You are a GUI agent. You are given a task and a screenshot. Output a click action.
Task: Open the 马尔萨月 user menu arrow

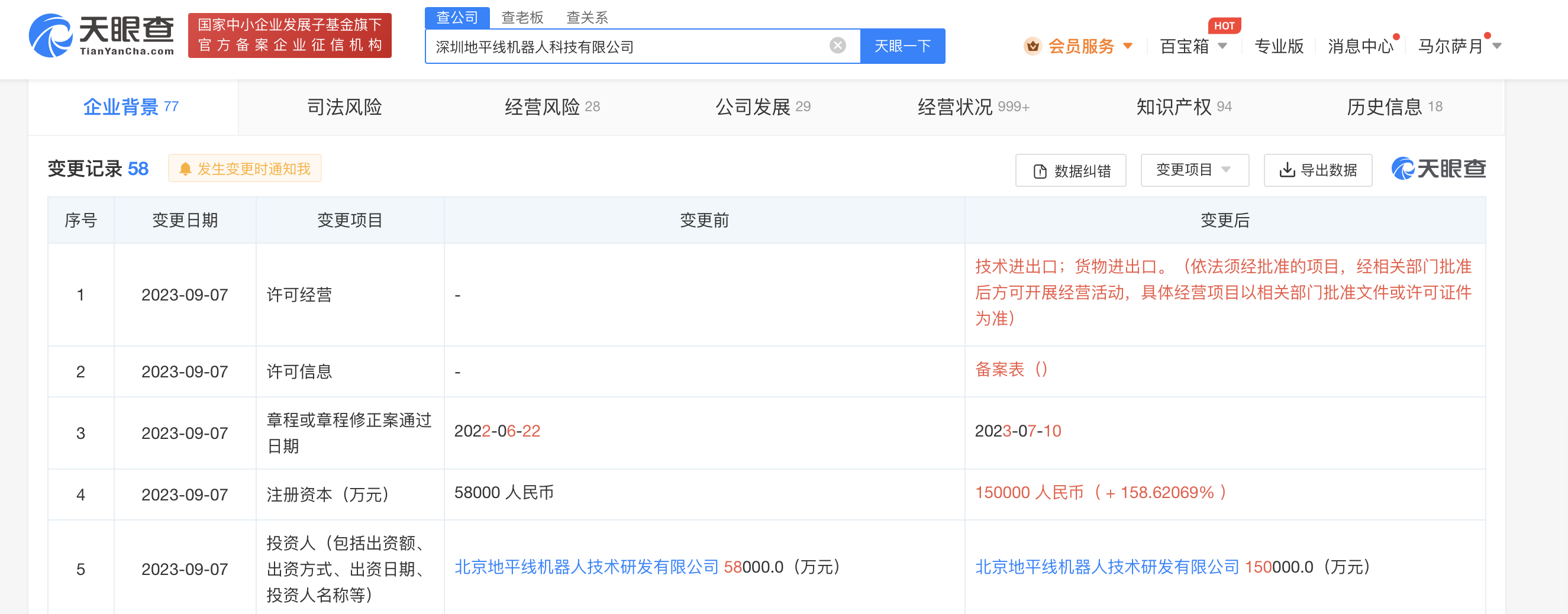click(x=1497, y=46)
